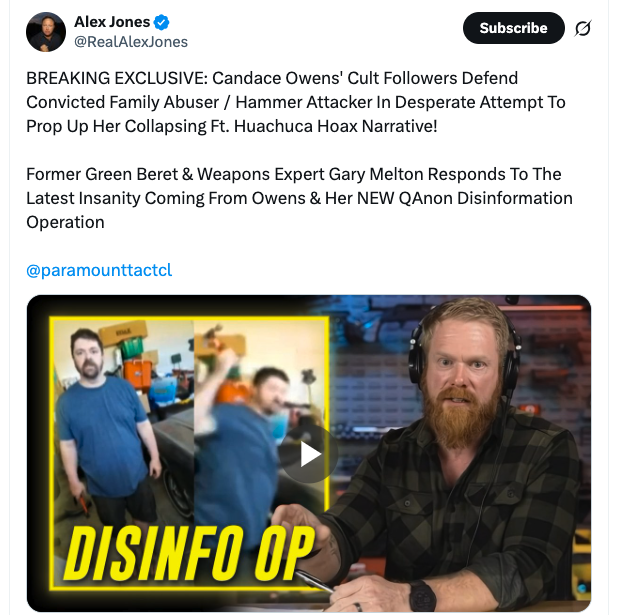Click the orange cooler in the inset photo
Image resolution: width=618 pixels, height=615 pixels.
coord(138,373)
